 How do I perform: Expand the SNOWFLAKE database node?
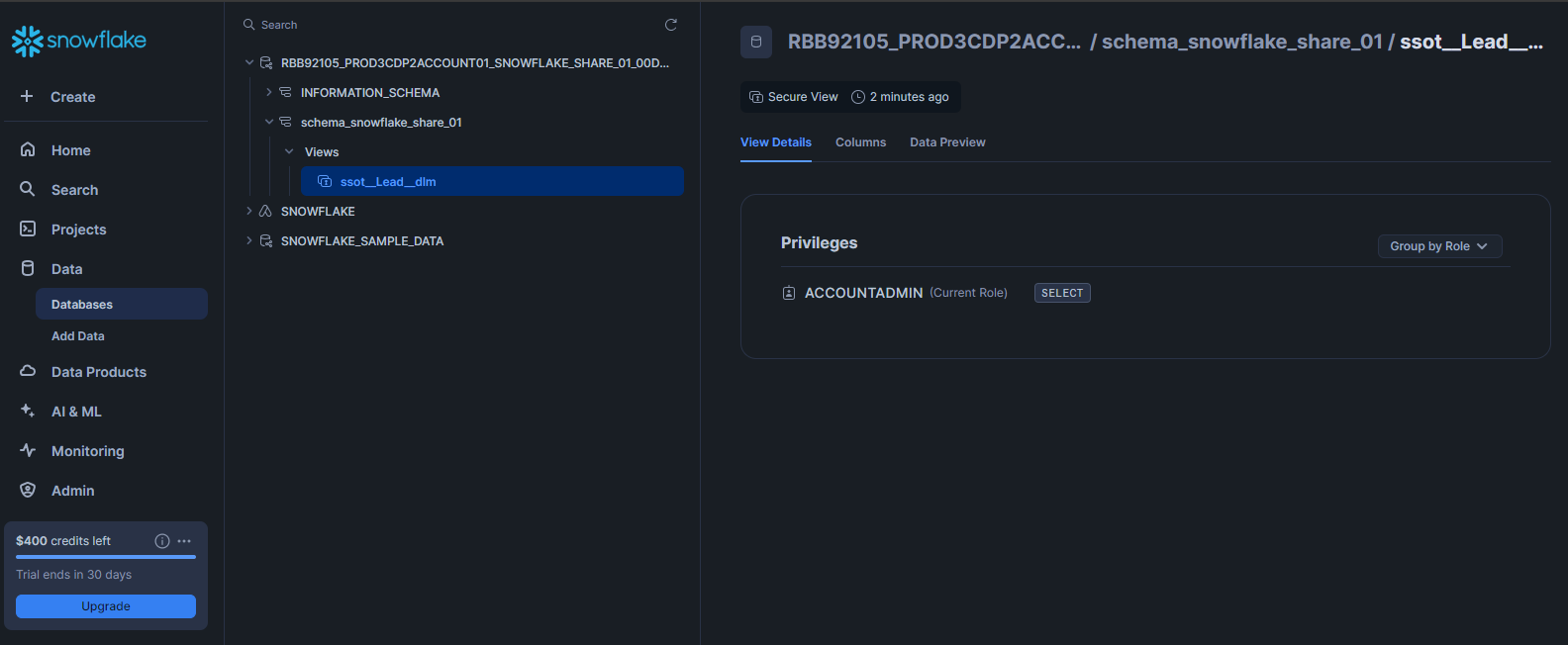pos(249,211)
